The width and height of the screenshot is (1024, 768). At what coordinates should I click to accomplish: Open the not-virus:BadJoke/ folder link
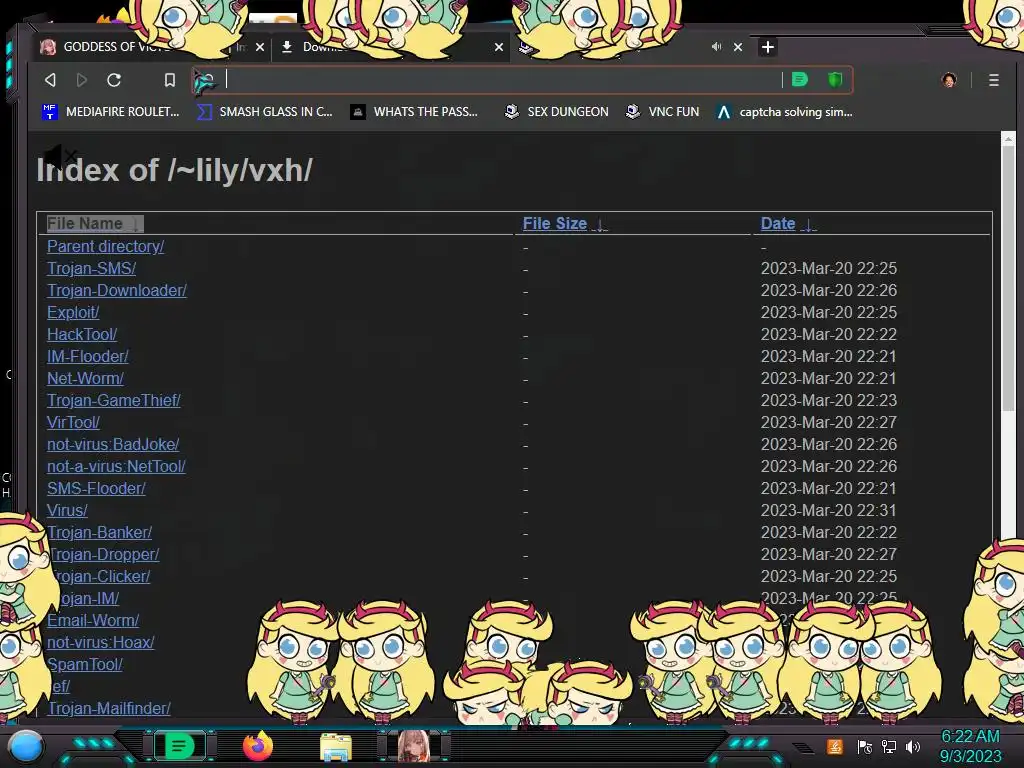[x=113, y=444]
